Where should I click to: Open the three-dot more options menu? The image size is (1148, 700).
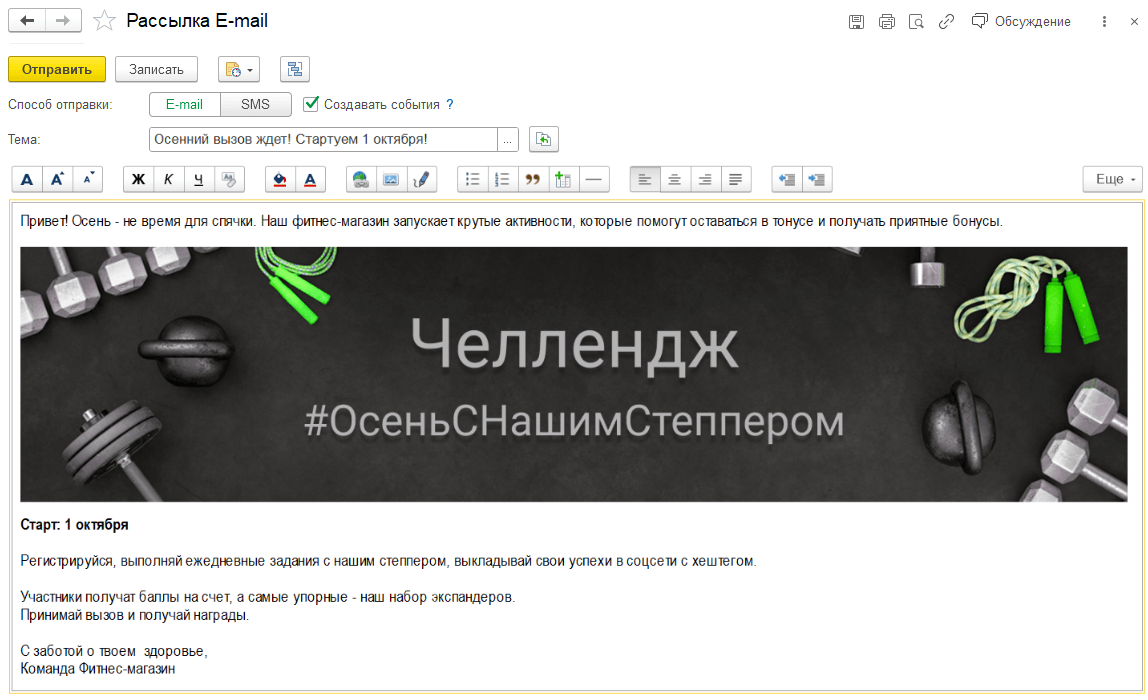(1105, 21)
